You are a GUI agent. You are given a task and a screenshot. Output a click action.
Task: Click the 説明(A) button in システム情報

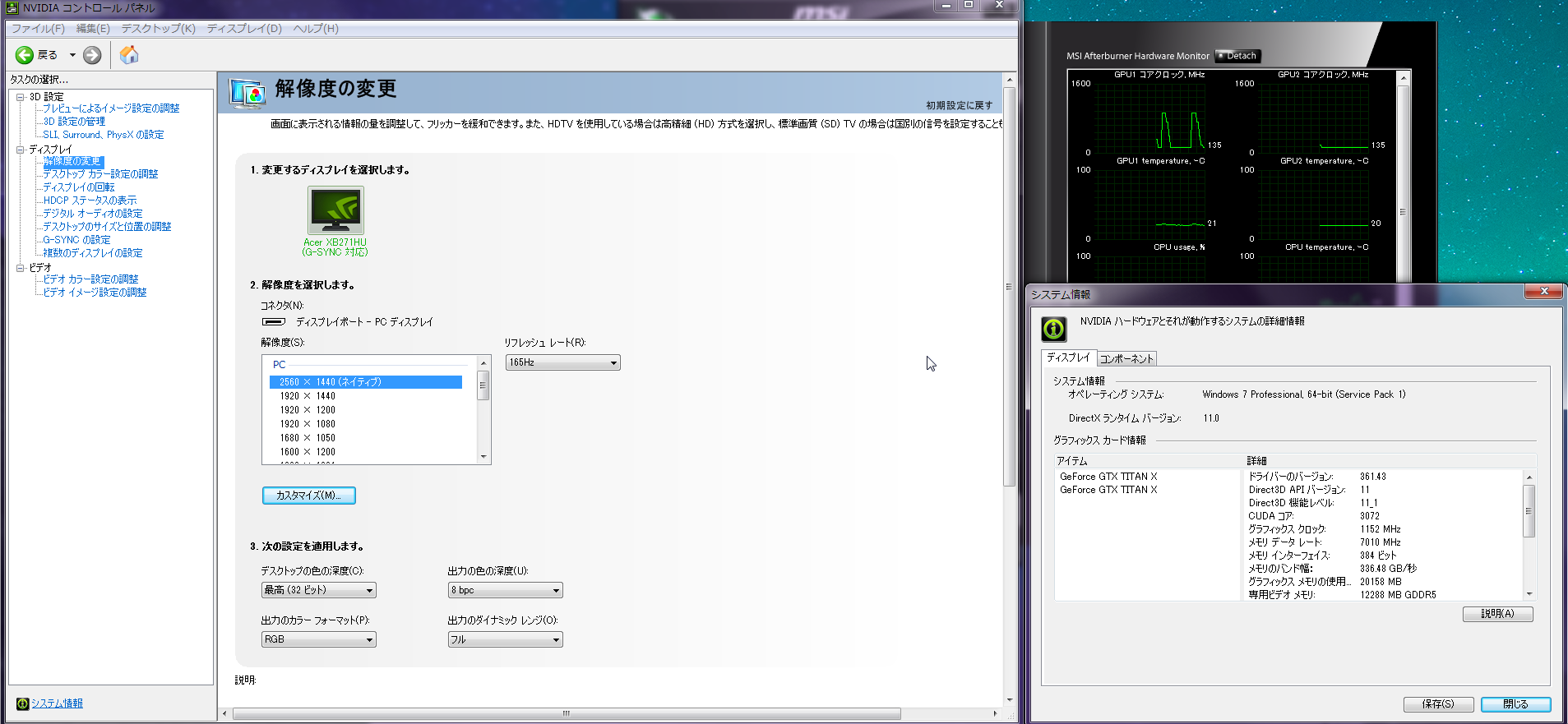pyautogui.click(x=1498, y=614)
